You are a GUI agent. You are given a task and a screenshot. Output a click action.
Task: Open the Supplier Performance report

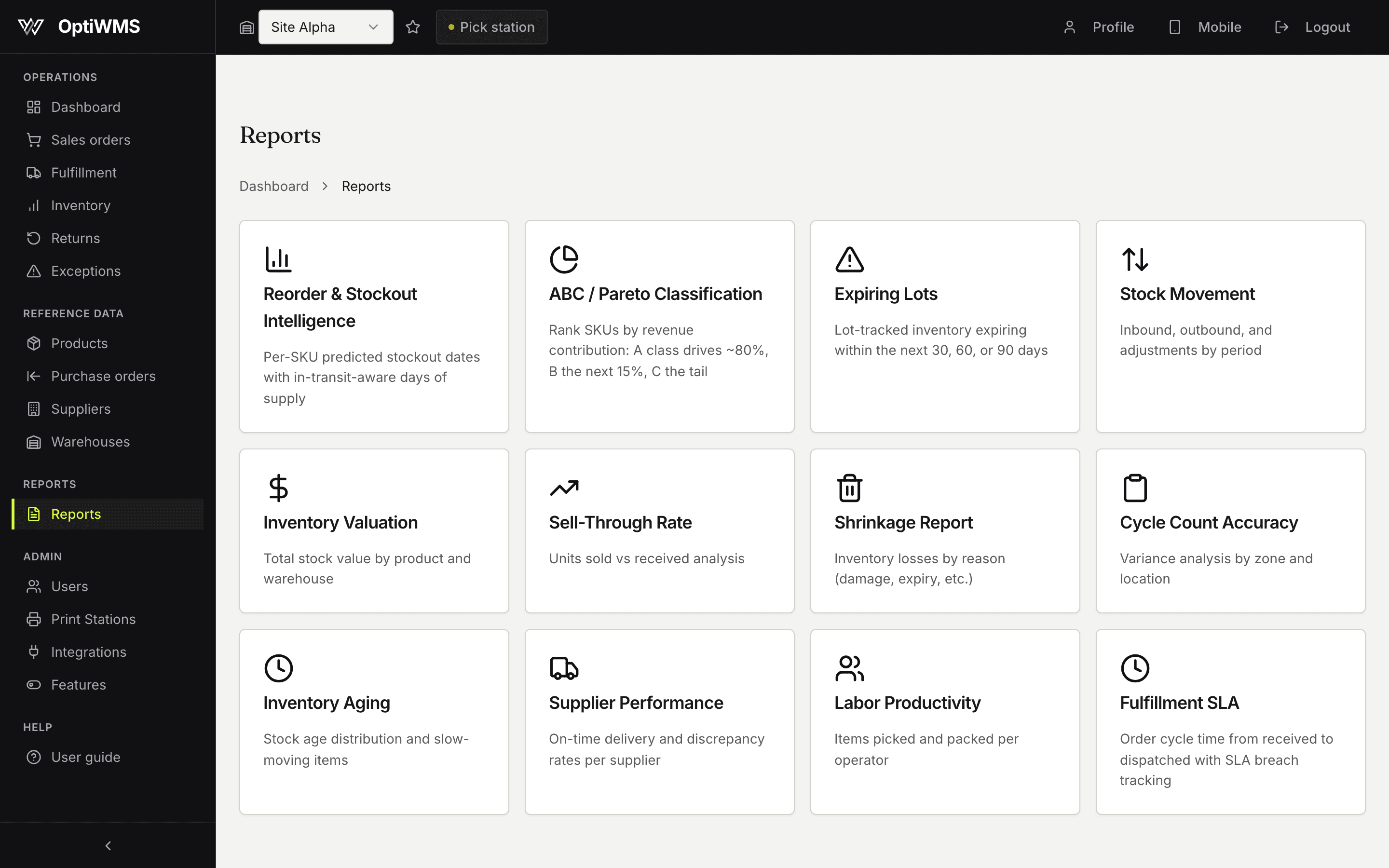(659, 721)
